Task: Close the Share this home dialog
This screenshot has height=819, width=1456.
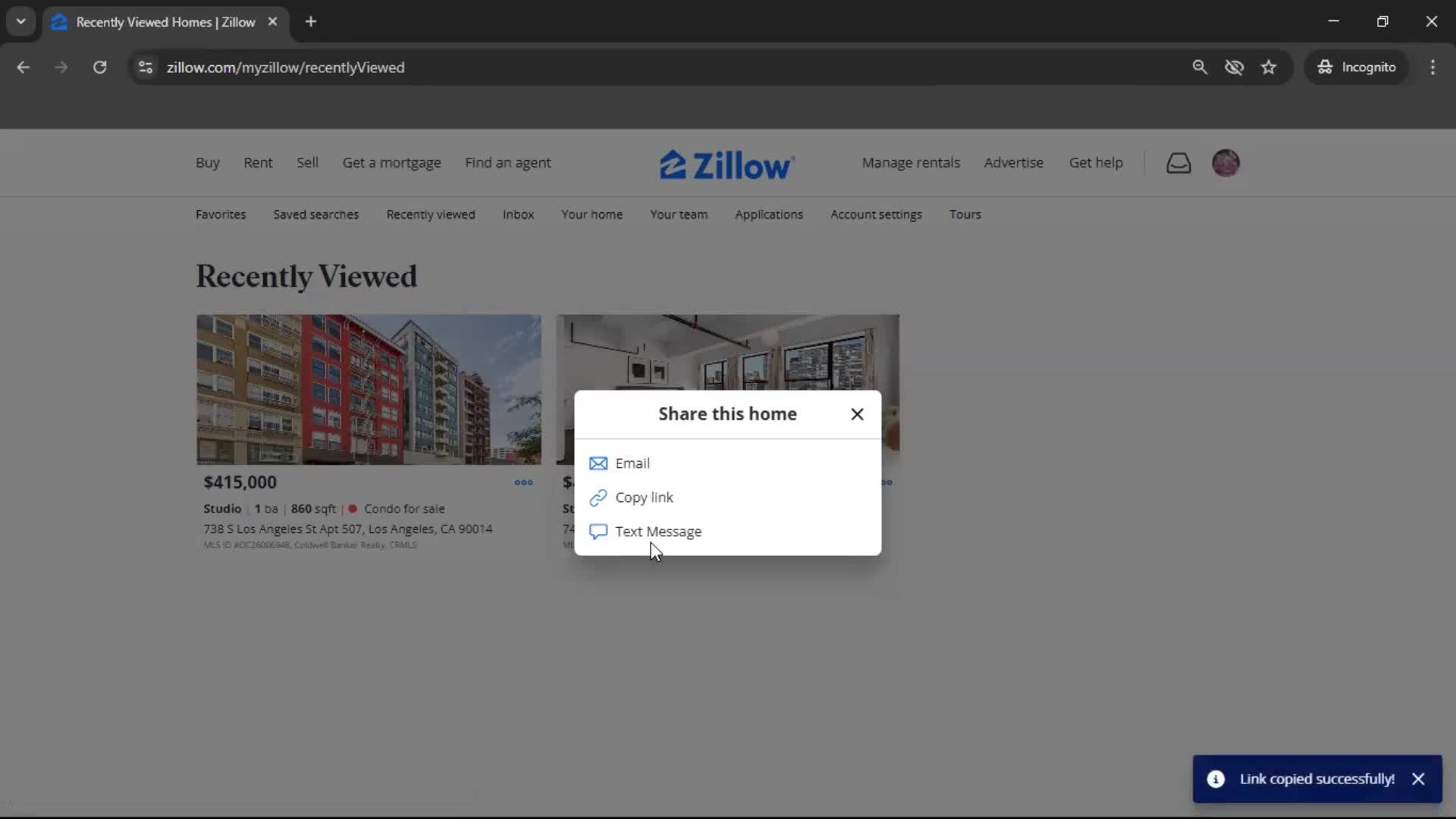Action: (857, 414)
